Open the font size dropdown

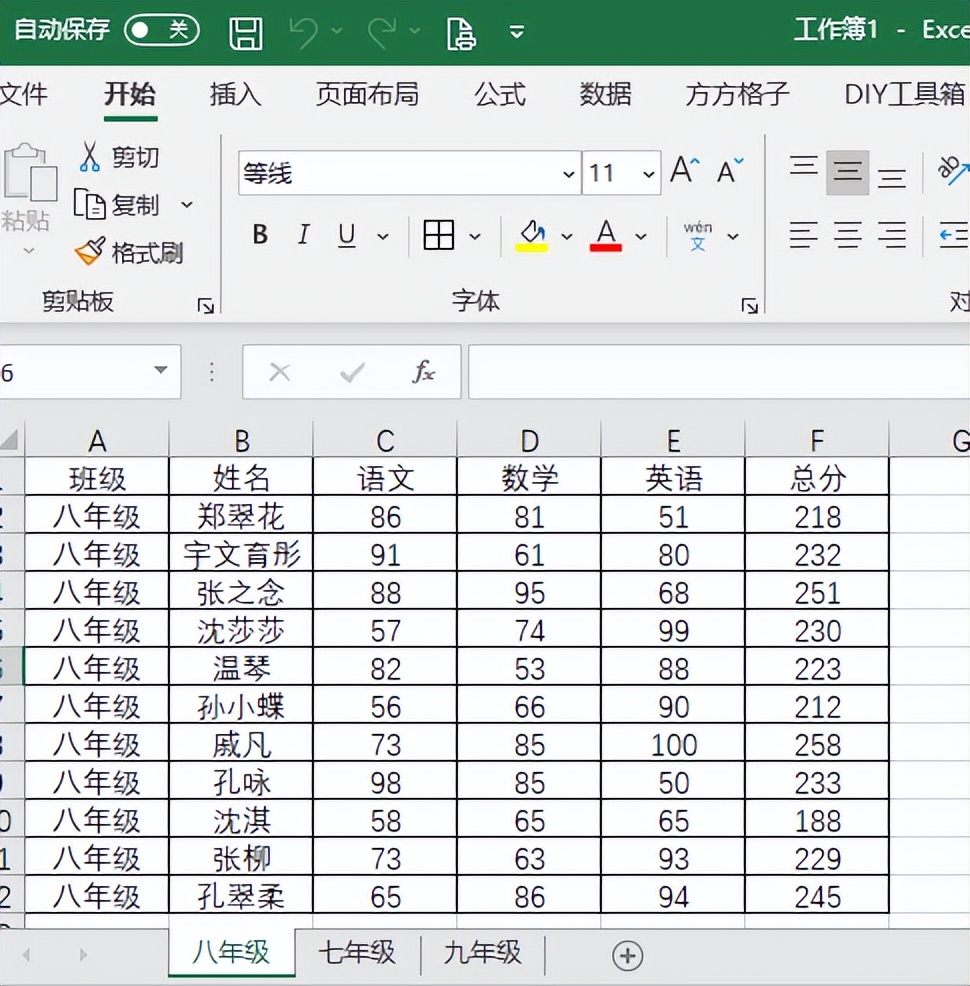click(649, 174)
